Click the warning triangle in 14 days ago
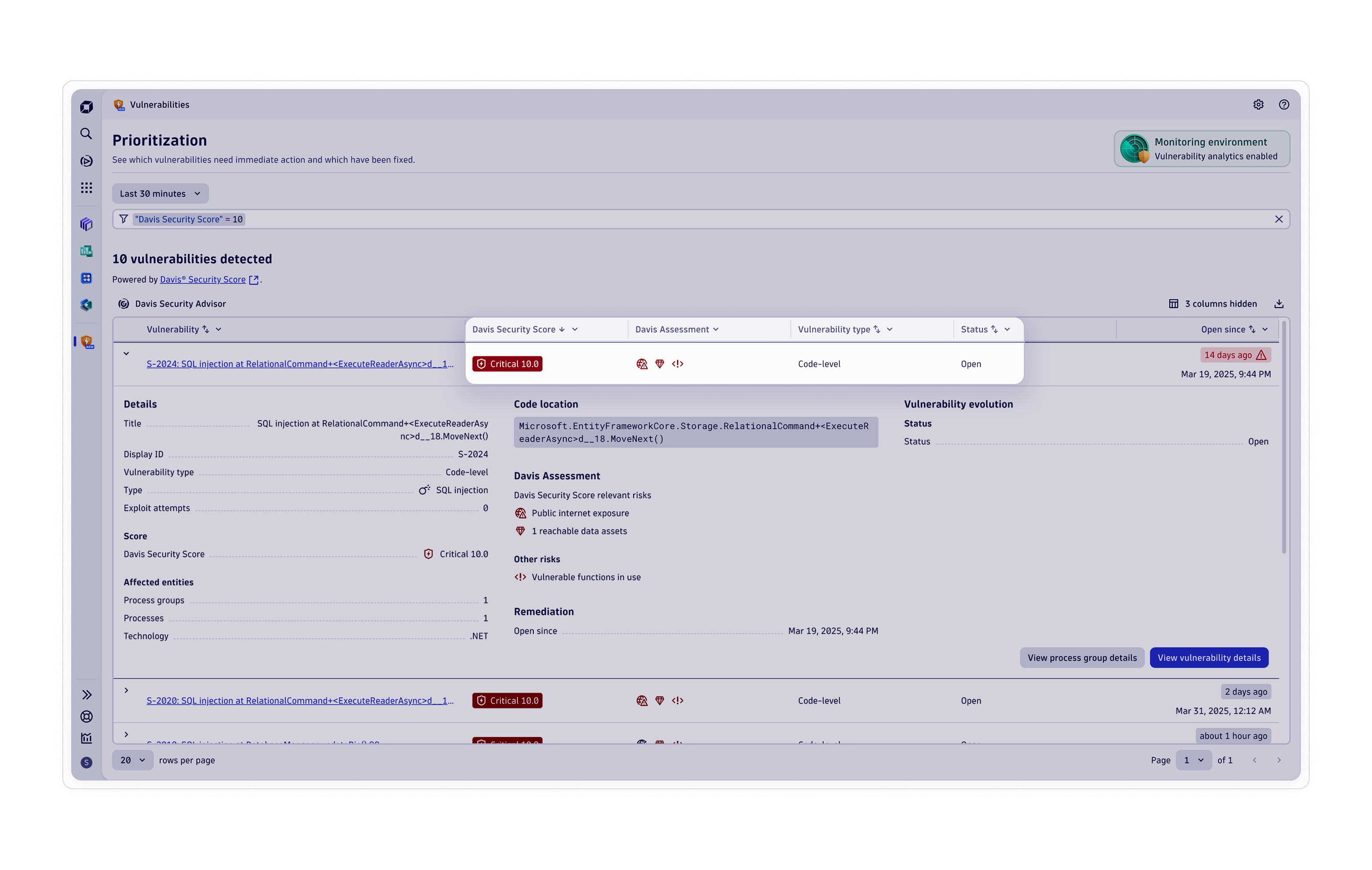Screen dimensions: 1372x870 pyautogui.click(x=1261, y=355)
